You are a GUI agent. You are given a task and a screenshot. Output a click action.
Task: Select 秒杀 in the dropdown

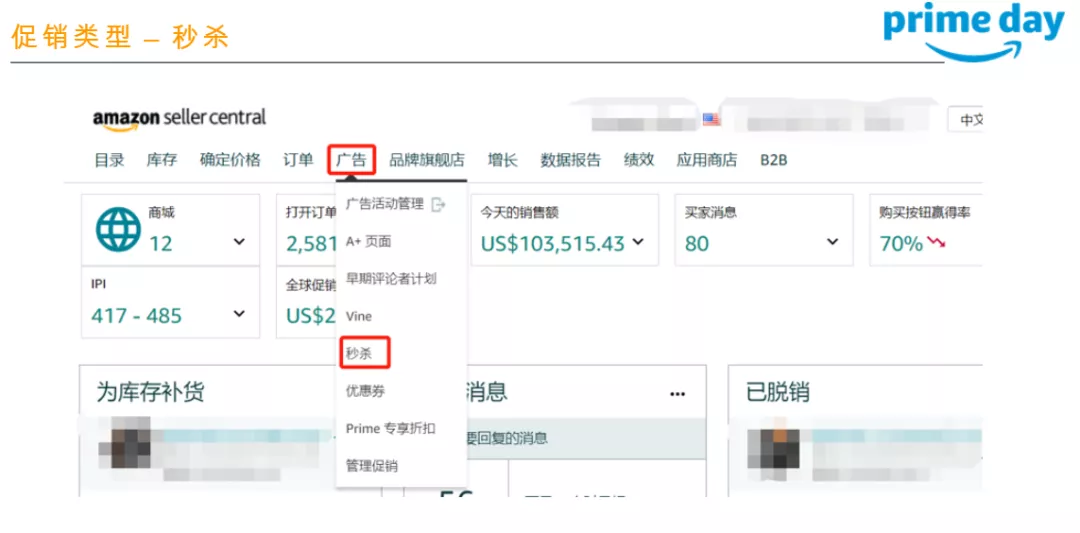point(358,353)
